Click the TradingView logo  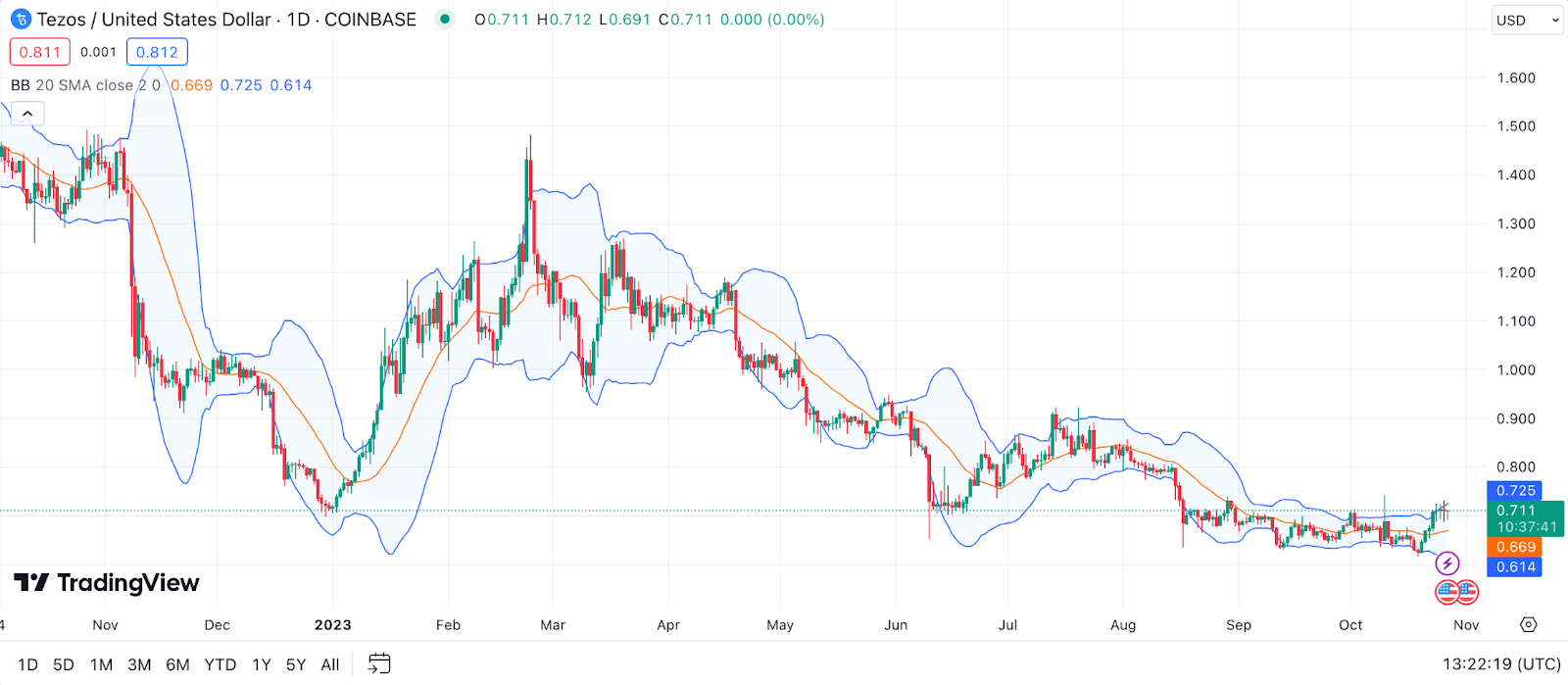(x=107, y=583)
